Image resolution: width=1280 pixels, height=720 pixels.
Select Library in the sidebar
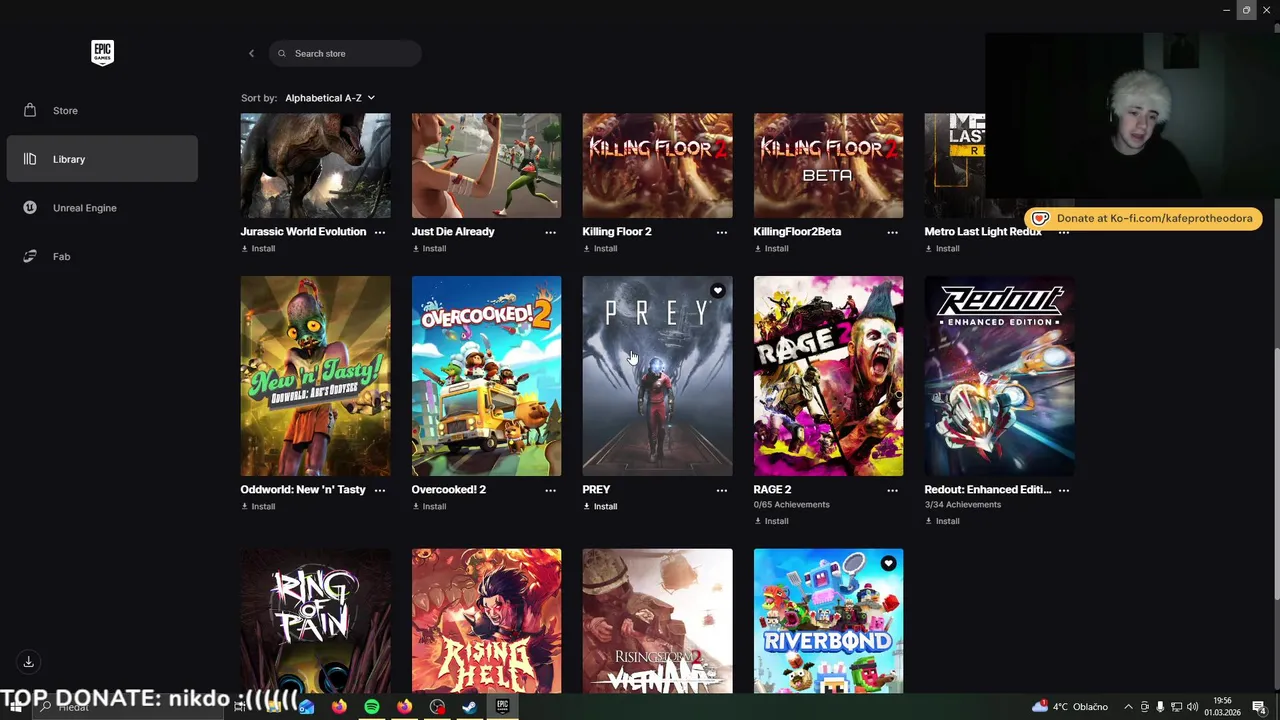[x=102, y=159]
